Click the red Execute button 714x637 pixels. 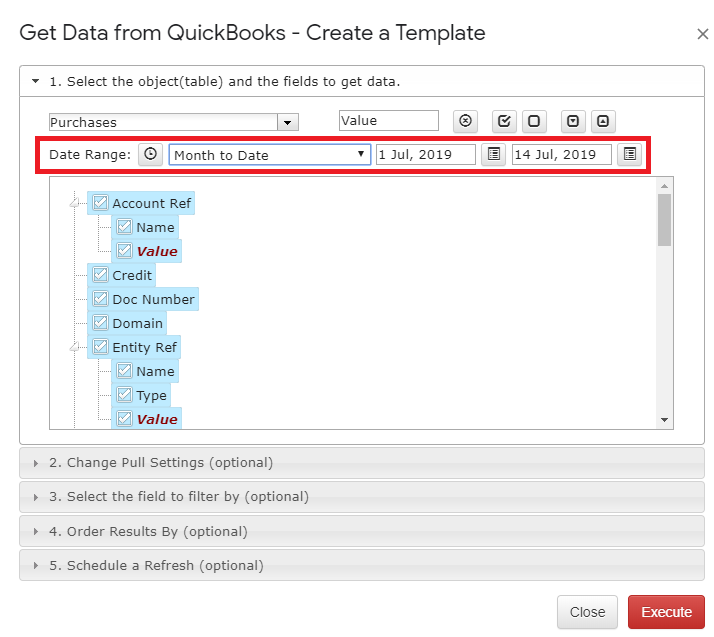point(666,612)
